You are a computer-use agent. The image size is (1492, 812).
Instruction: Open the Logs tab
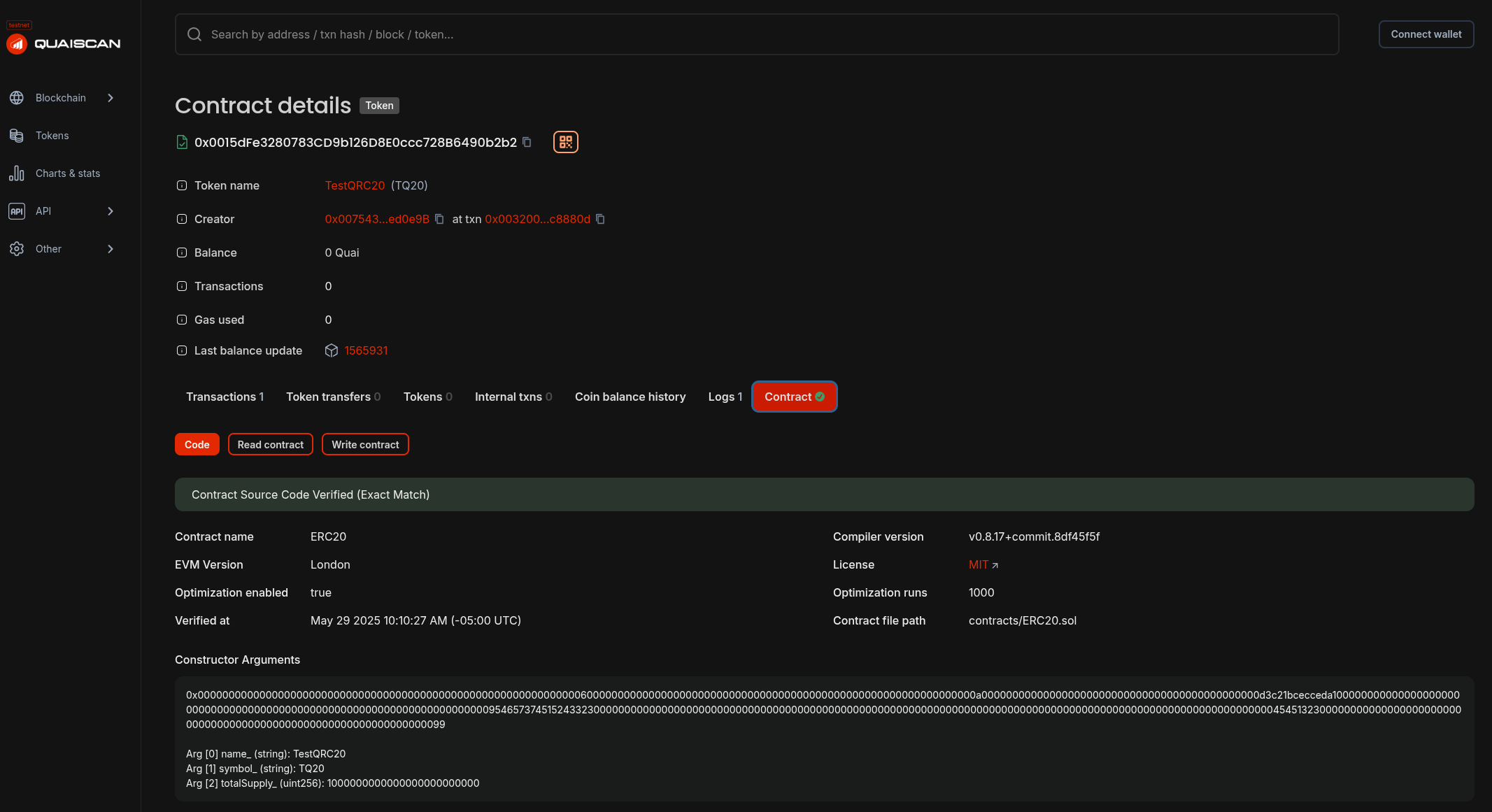tap(725, 397)
